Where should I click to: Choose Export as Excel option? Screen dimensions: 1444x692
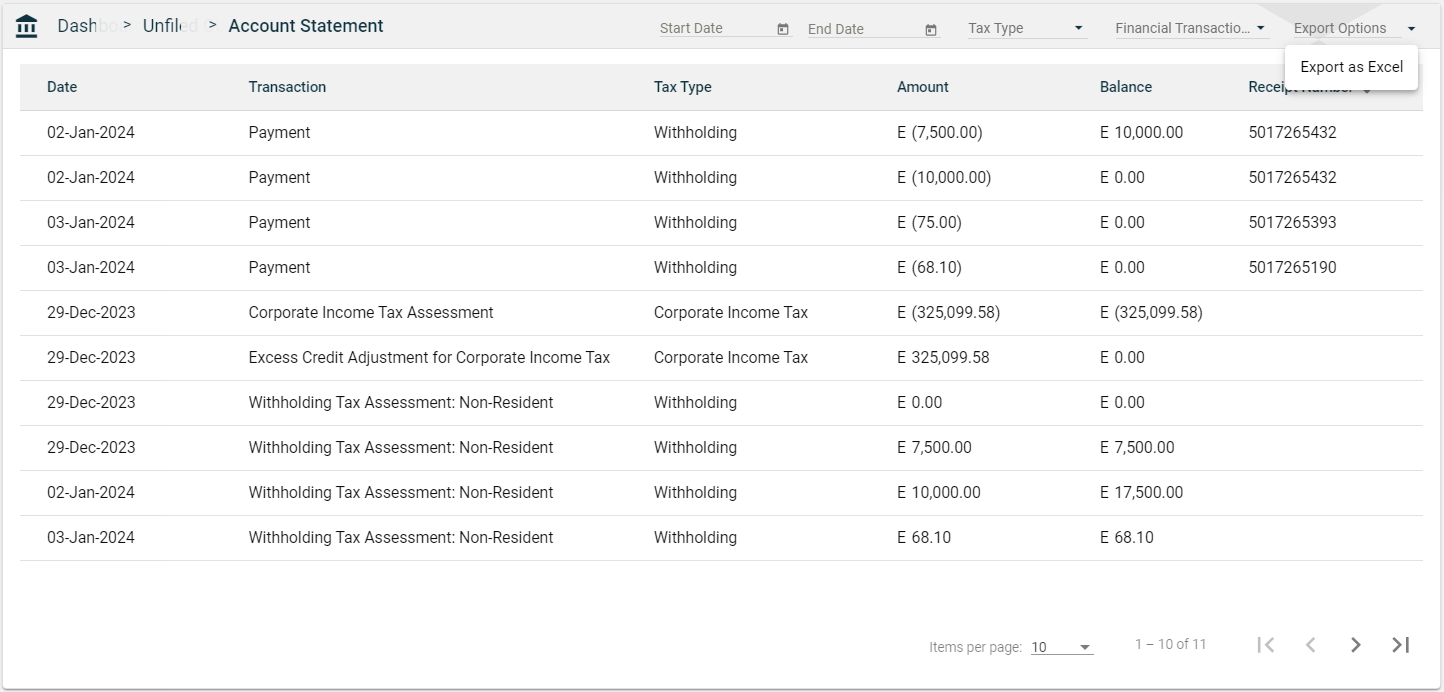[1351, 67]
